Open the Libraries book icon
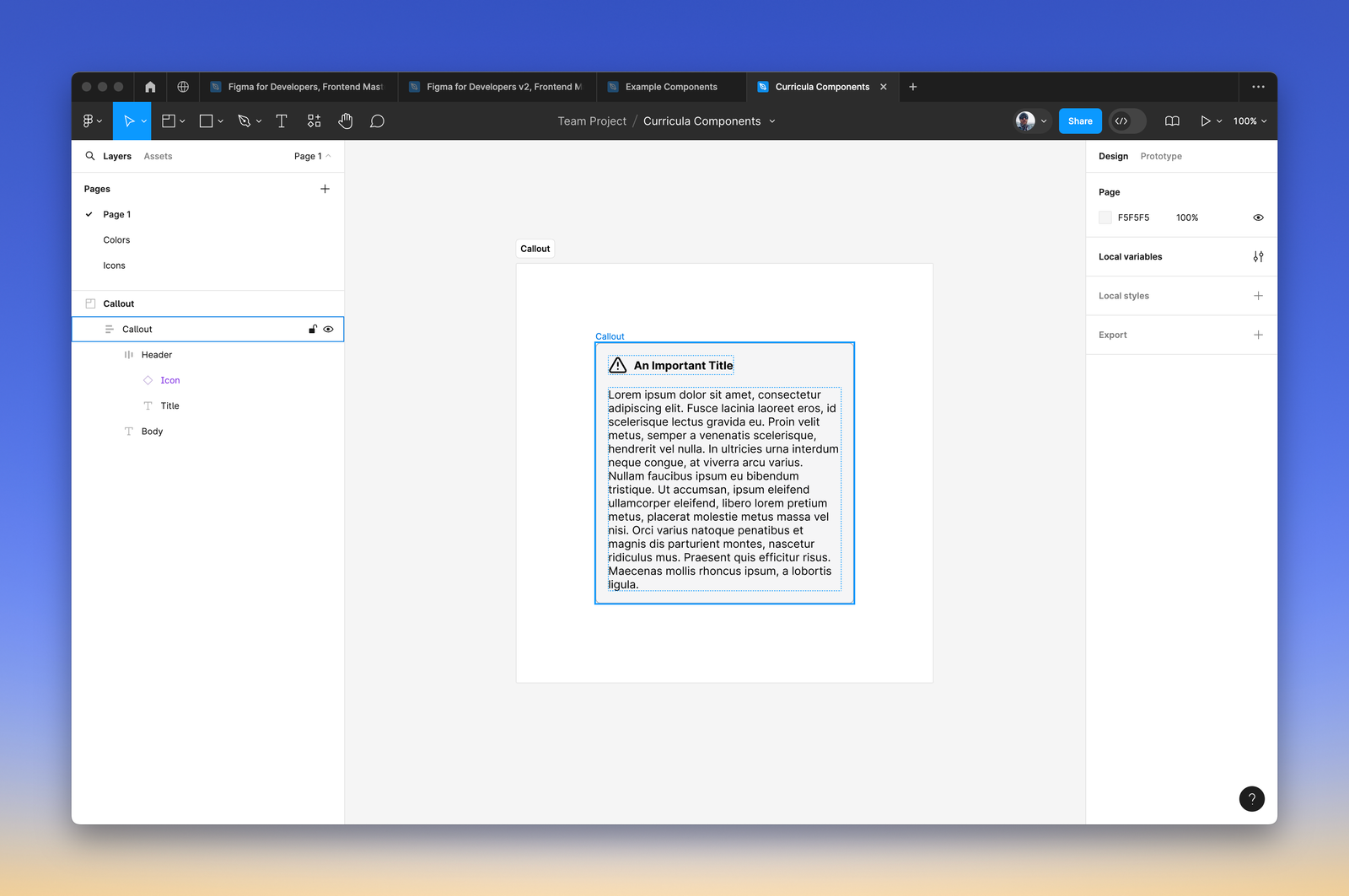1349x896 pixels. coord(1172,121)
